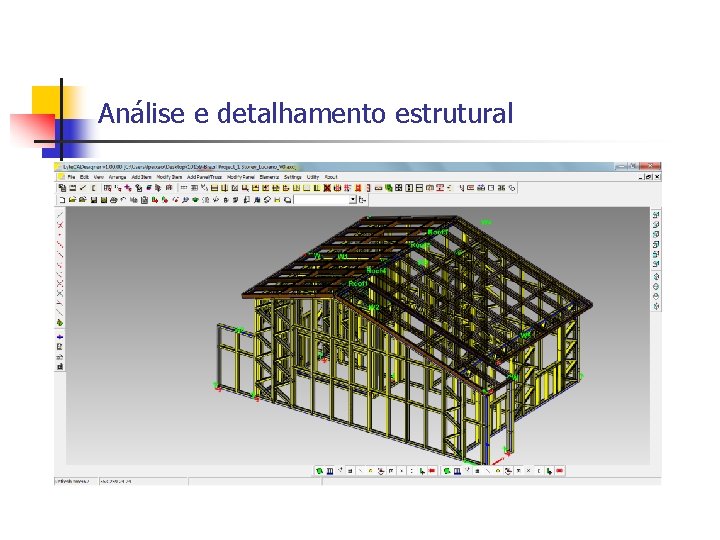720x540 pixels.
Task: Click the Print toolbar icon
Action: click(114, 200)
